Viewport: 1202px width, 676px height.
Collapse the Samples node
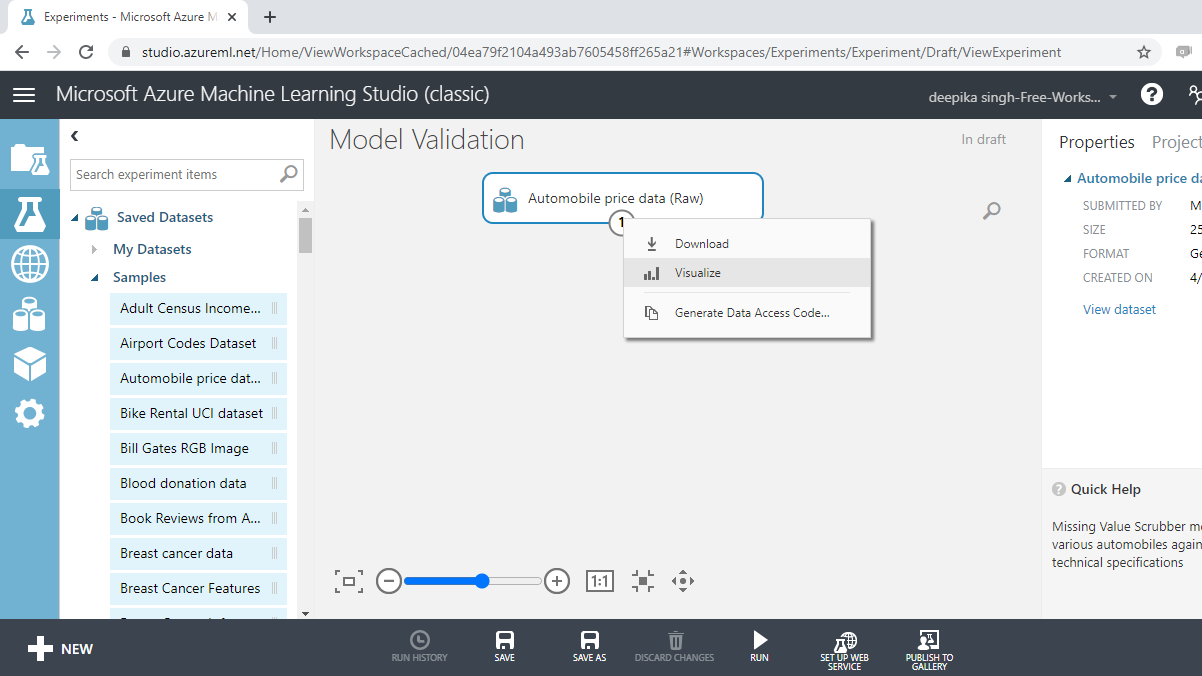[x=95, y=278]
